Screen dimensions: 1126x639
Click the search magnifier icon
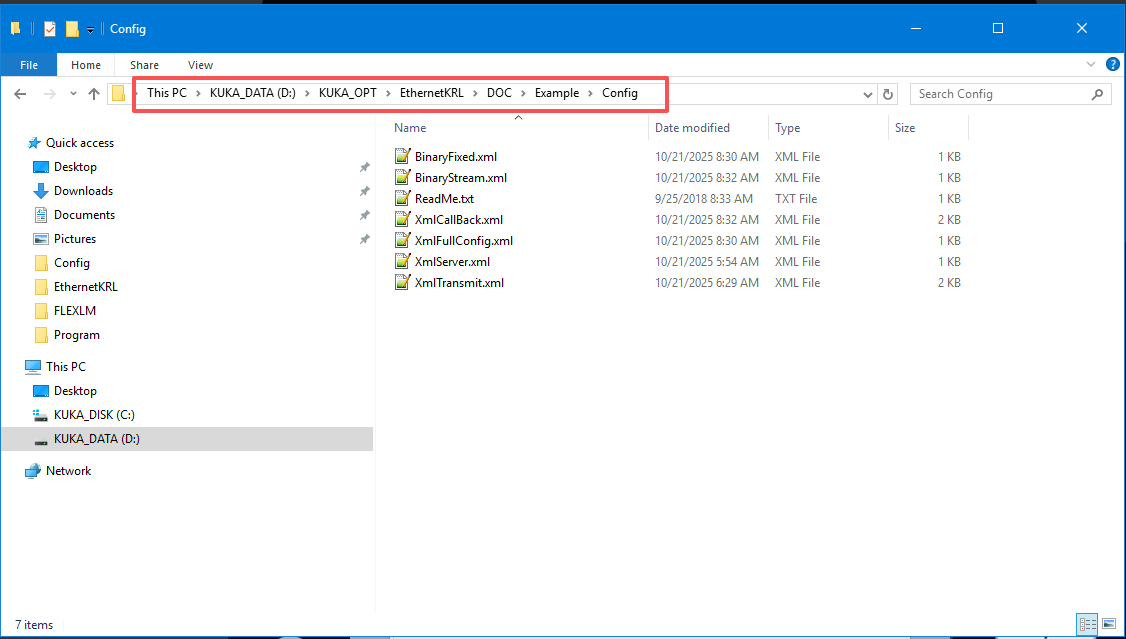point(1097,94)
